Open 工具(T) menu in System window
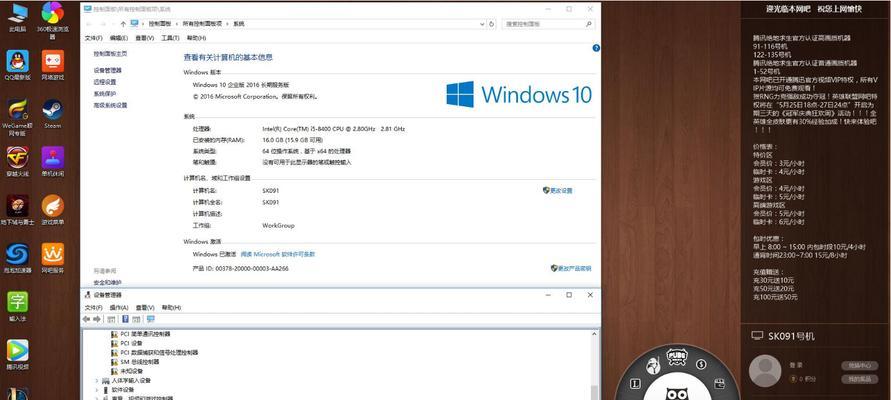 point(170,38)
